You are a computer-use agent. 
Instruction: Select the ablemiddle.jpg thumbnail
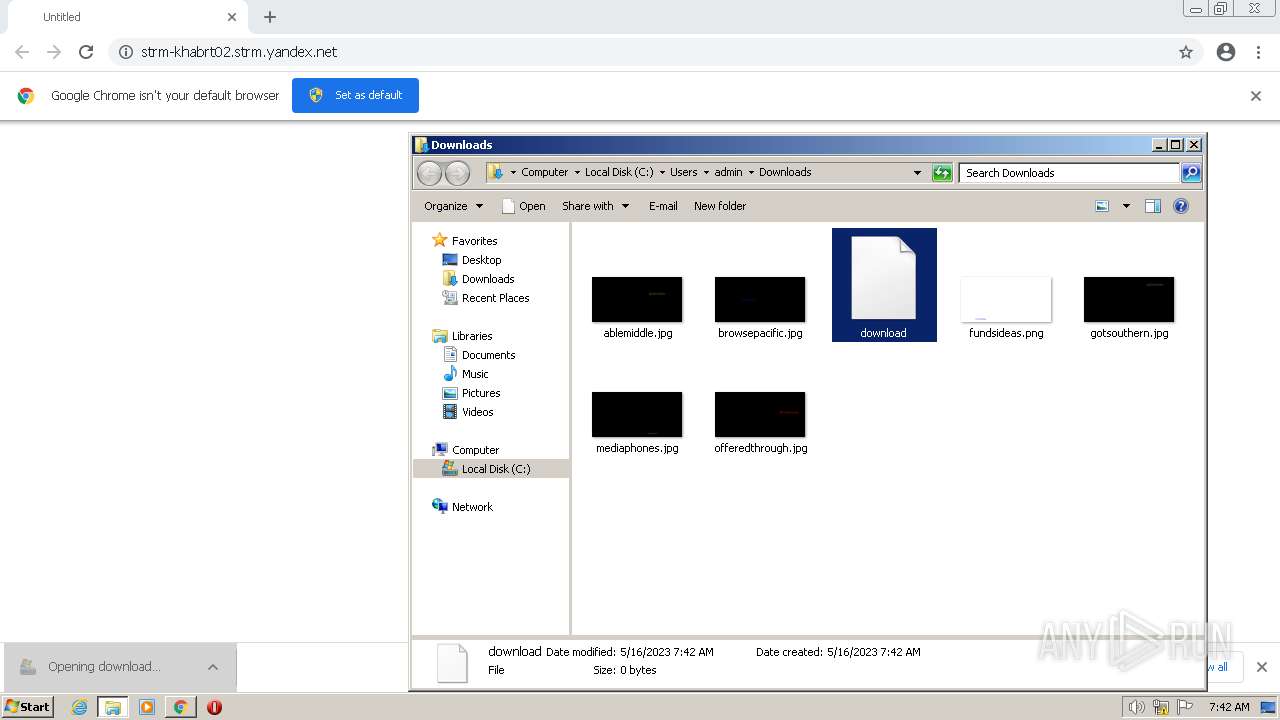click(x=637, y=300)
